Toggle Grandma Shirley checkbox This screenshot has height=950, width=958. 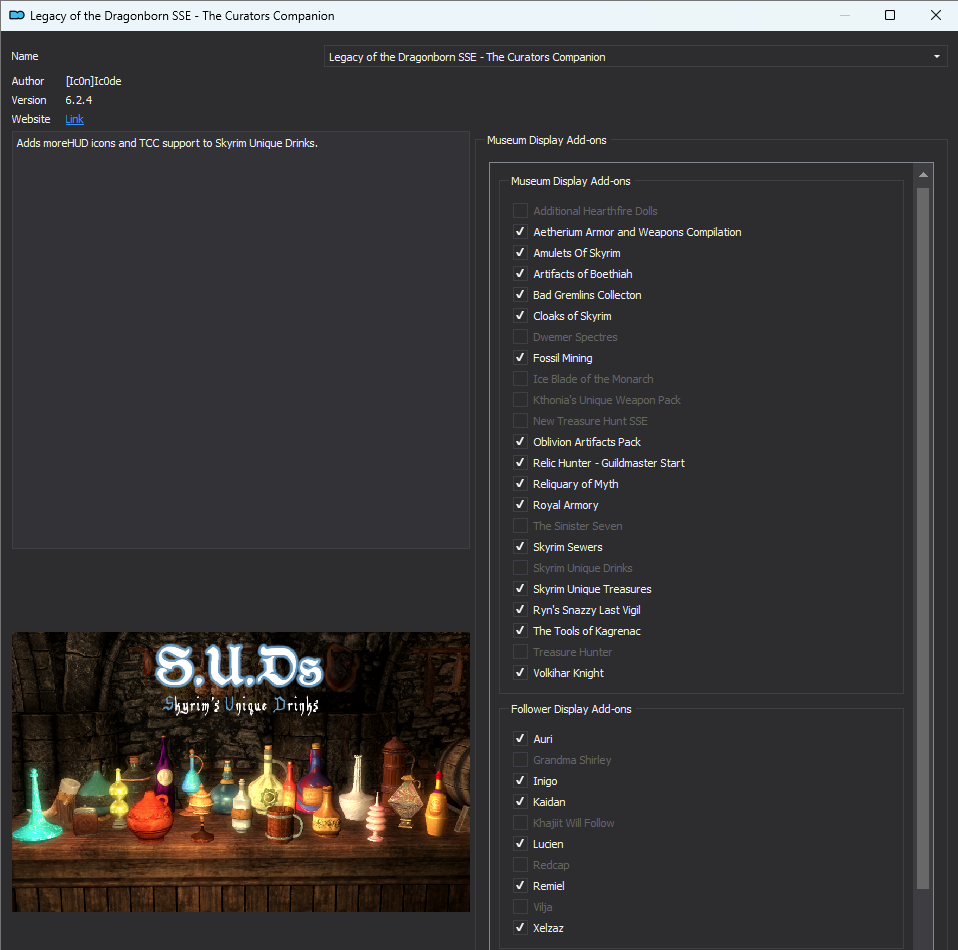pyautogui.click(x=520, y=759)
